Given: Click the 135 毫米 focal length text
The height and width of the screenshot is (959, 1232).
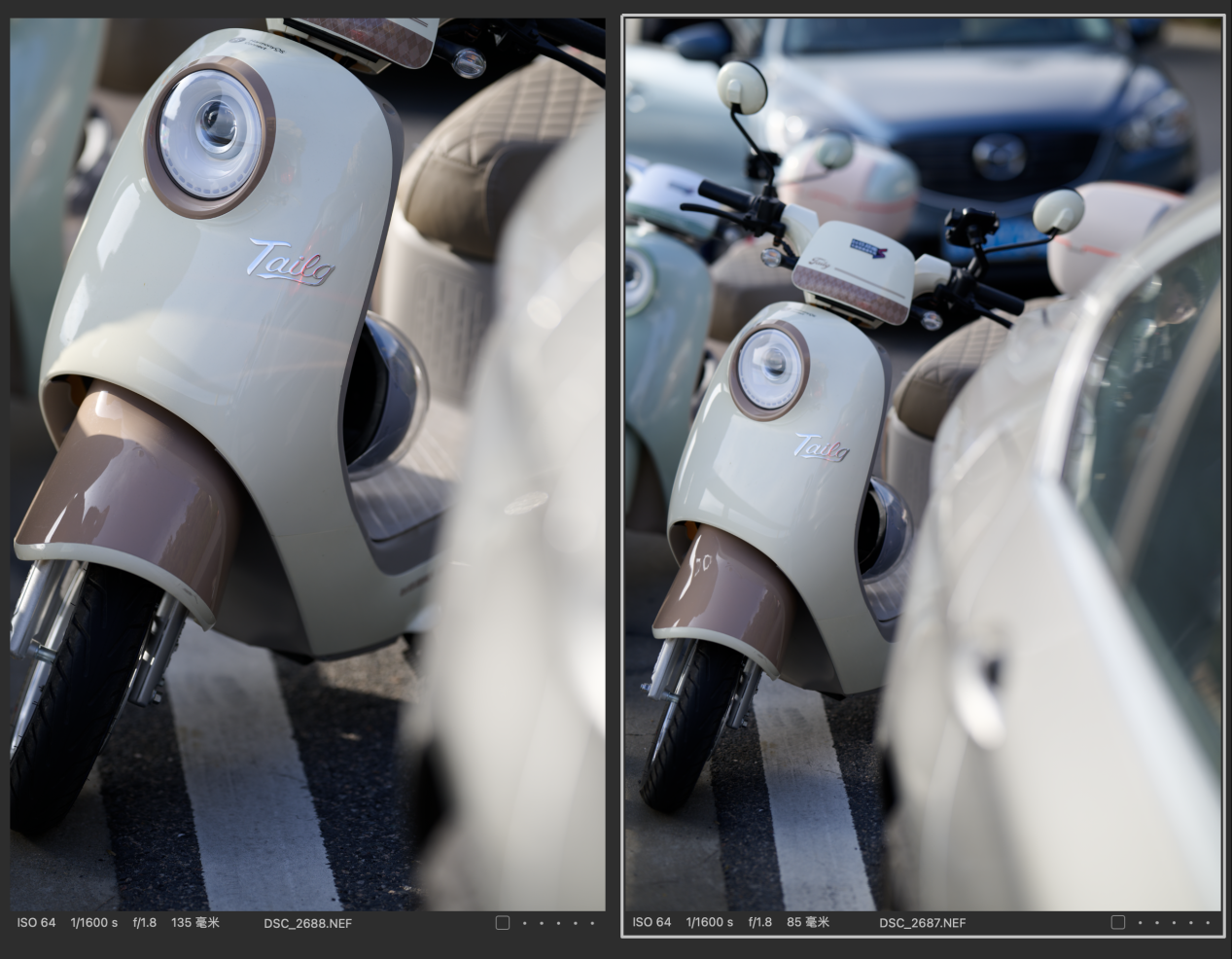Looking at the screenshot, I should coord(194,923).
